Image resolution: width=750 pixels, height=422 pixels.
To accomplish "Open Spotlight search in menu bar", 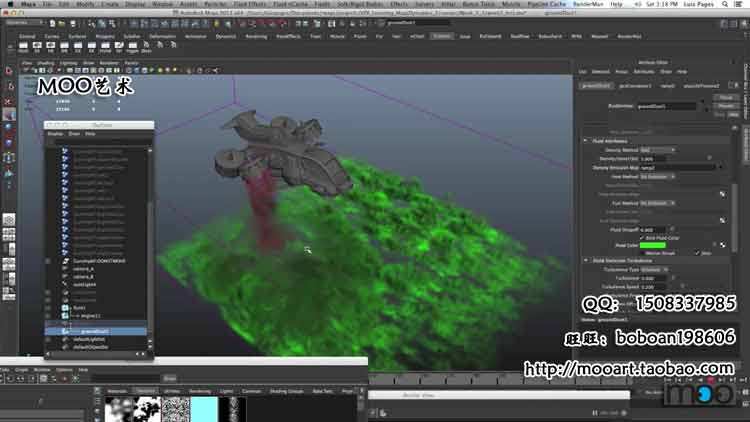I will (x=725, y=4).
